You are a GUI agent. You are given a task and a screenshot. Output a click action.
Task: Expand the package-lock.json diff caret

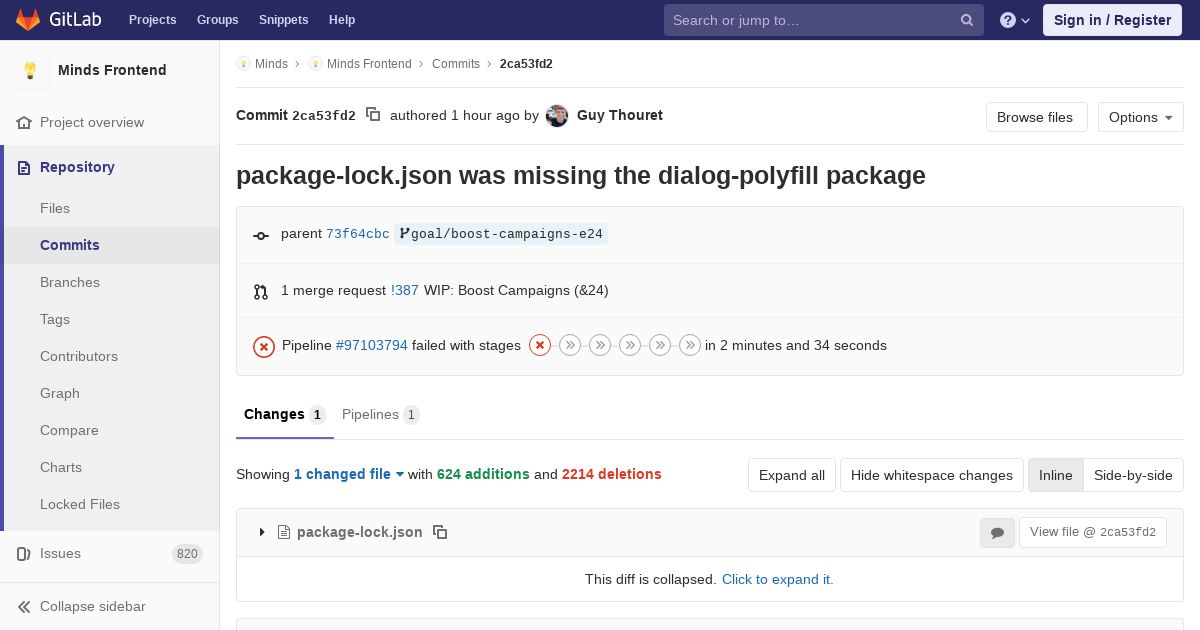[262, 532]
